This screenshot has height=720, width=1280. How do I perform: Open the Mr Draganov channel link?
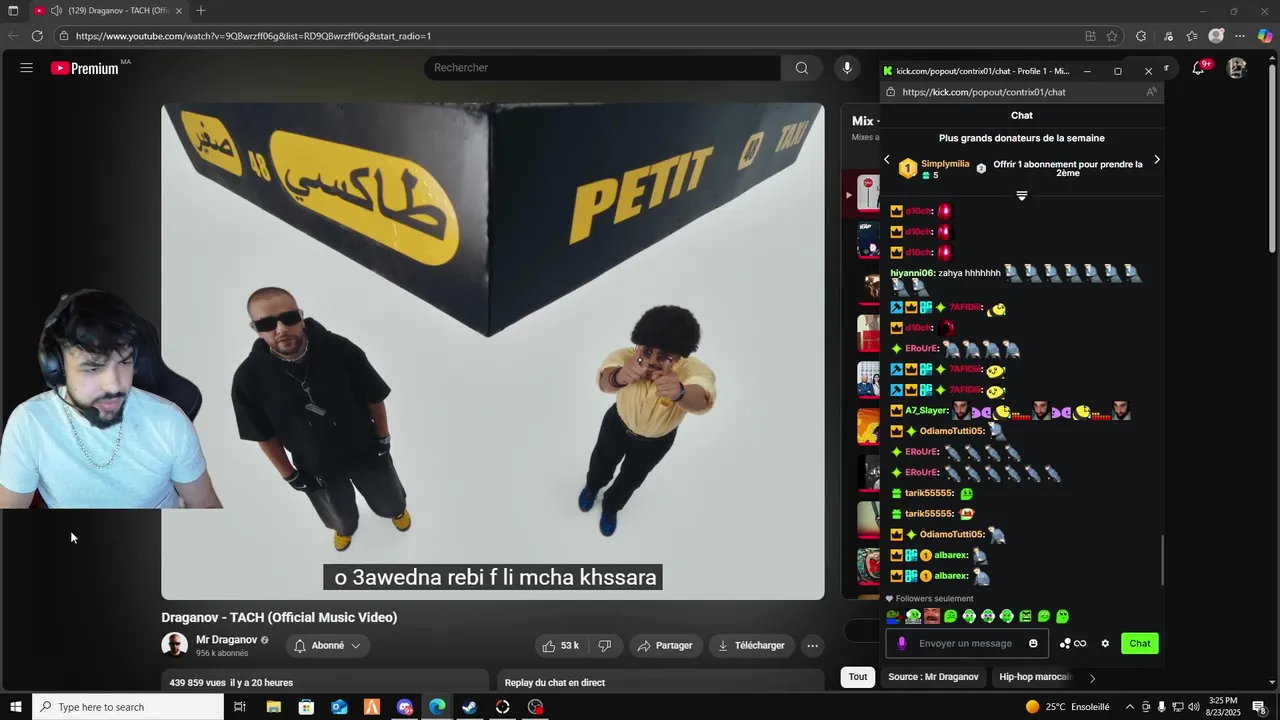226,640
